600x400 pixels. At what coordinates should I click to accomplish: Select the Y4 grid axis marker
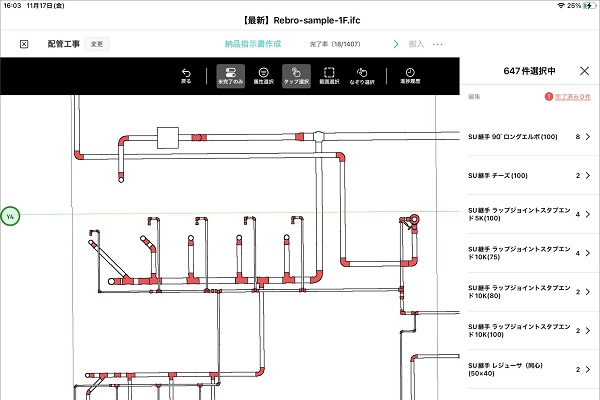point(10,216)
